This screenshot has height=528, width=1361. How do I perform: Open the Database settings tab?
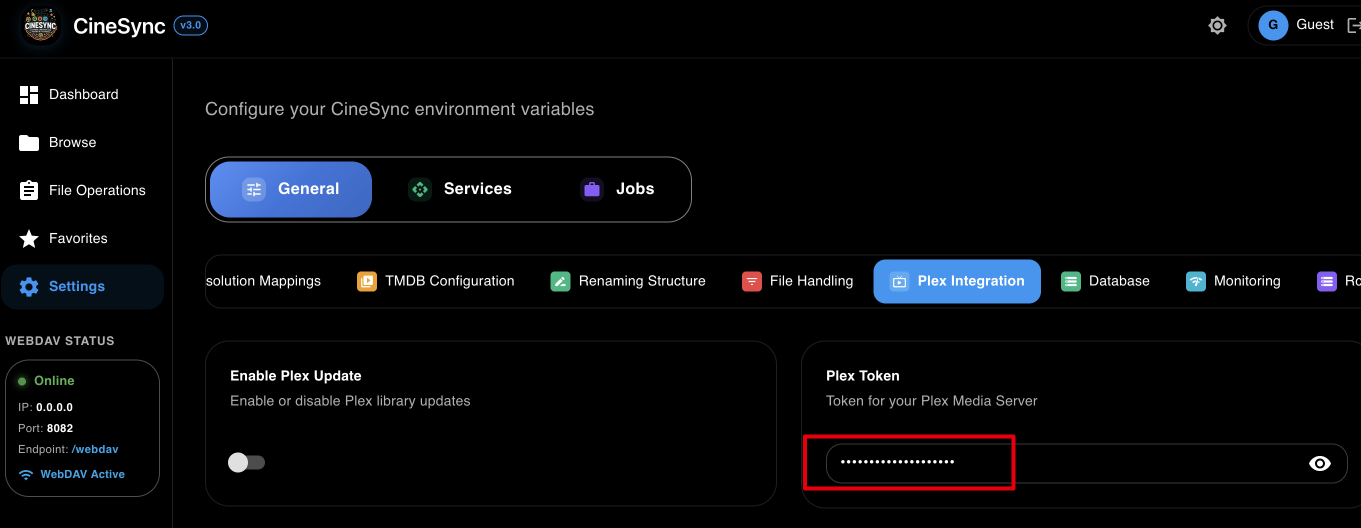pos(1106,281)
